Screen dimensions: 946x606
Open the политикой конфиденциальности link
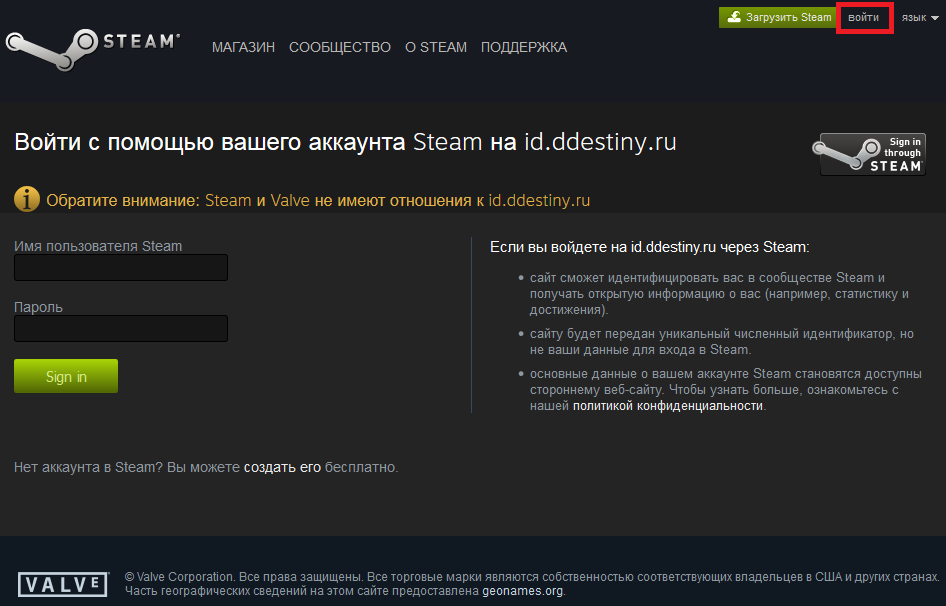click(x=668, y=406)
